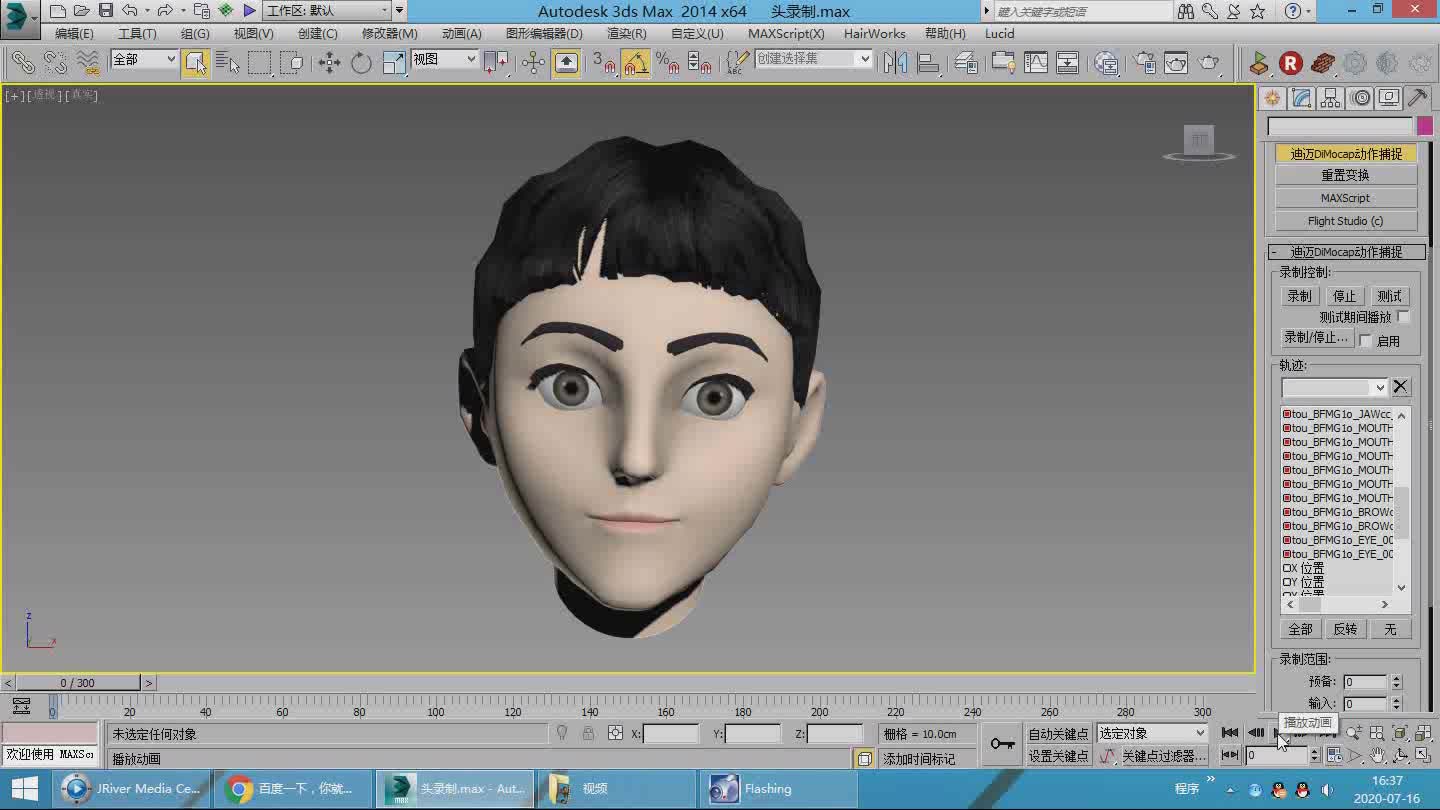This screenshot has width=1440, height=810.
Task: Check the 启用 checkbox
Action: pos(1365,341)
